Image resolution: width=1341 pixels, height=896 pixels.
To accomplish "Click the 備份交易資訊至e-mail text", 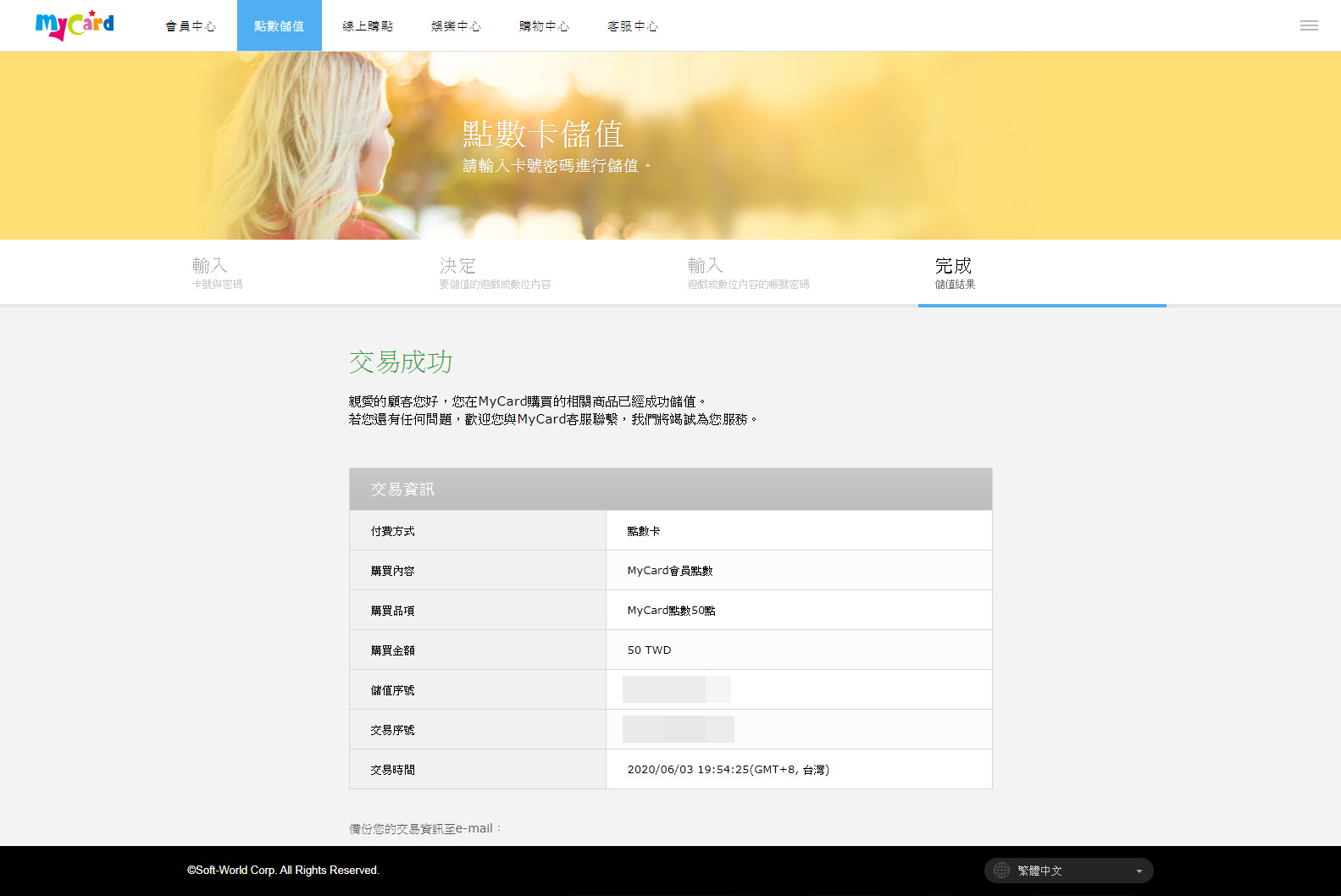I will click(x=426, y=828).
